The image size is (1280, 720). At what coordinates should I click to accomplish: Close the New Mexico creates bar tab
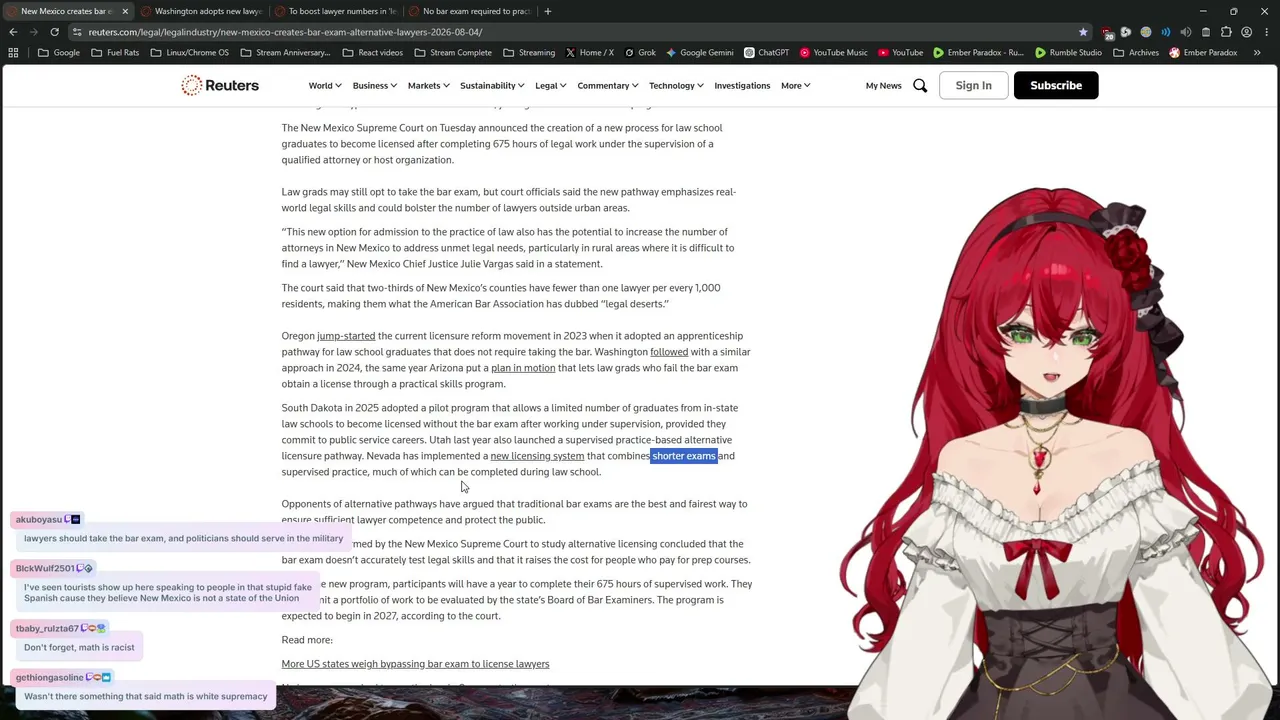125,11
